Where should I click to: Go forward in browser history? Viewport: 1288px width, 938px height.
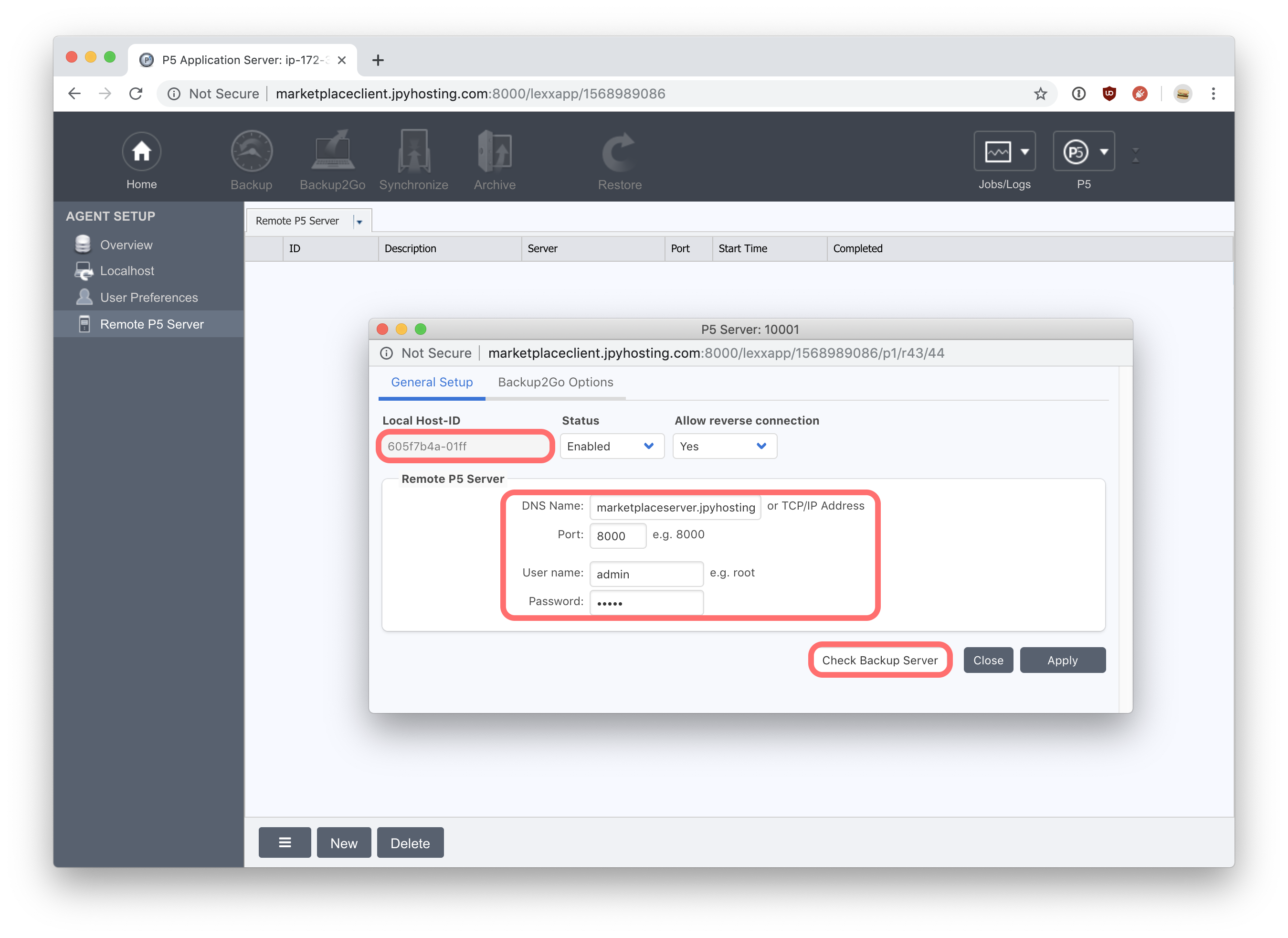click(x=105, y=94)
